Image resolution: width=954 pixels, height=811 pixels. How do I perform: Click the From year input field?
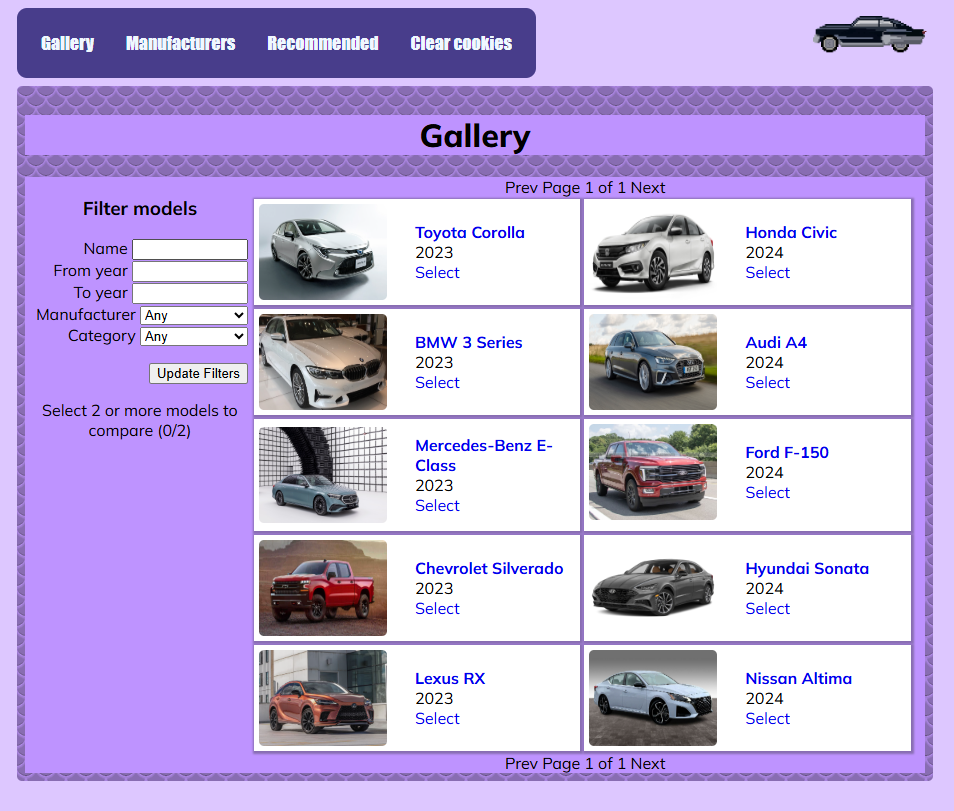coord(190,271)
